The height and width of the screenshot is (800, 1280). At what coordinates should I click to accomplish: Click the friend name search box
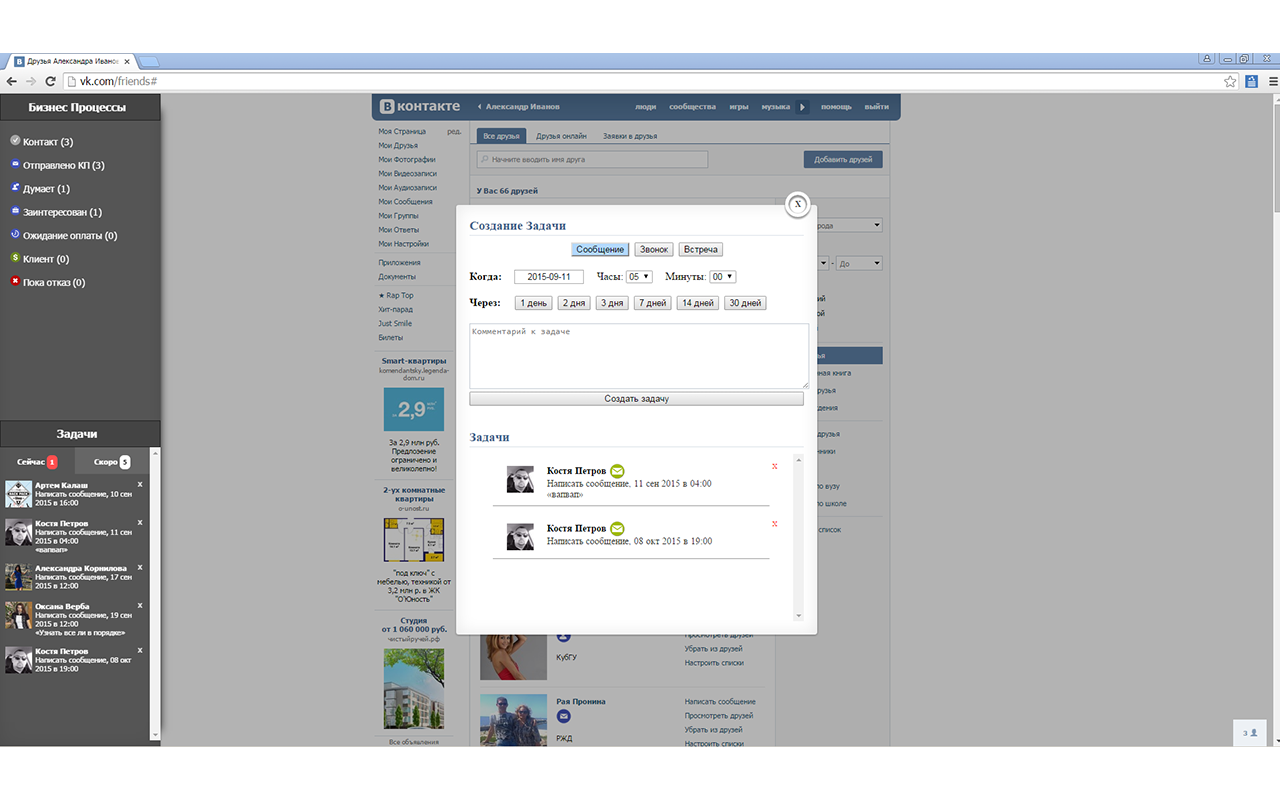coord(592,159)
